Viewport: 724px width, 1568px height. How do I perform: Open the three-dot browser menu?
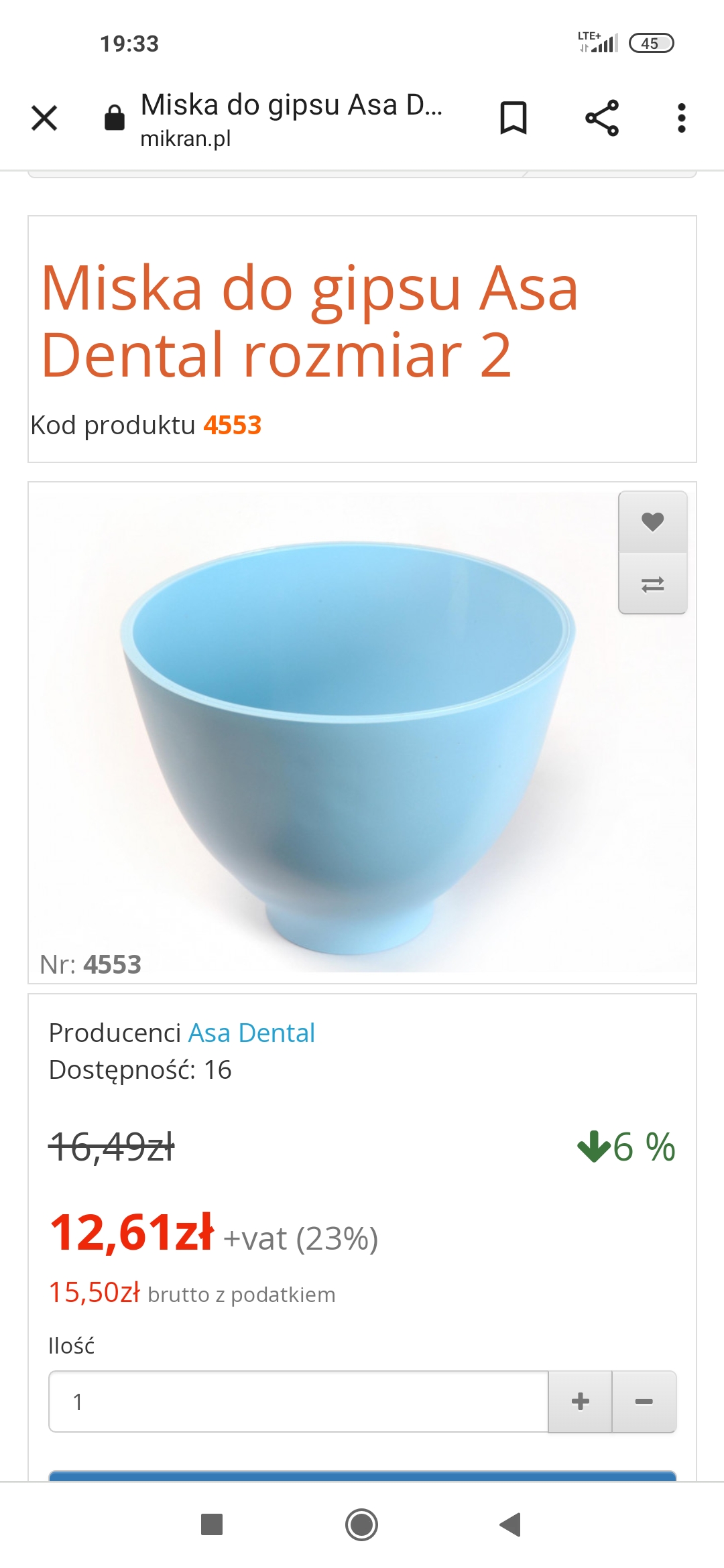click(681, 119)
